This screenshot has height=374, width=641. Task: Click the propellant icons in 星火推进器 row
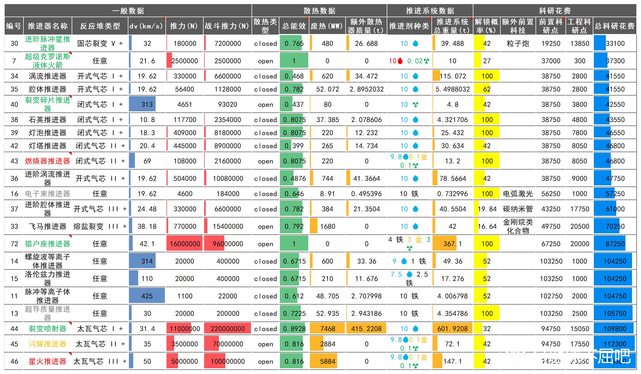(x=409, y=361)
